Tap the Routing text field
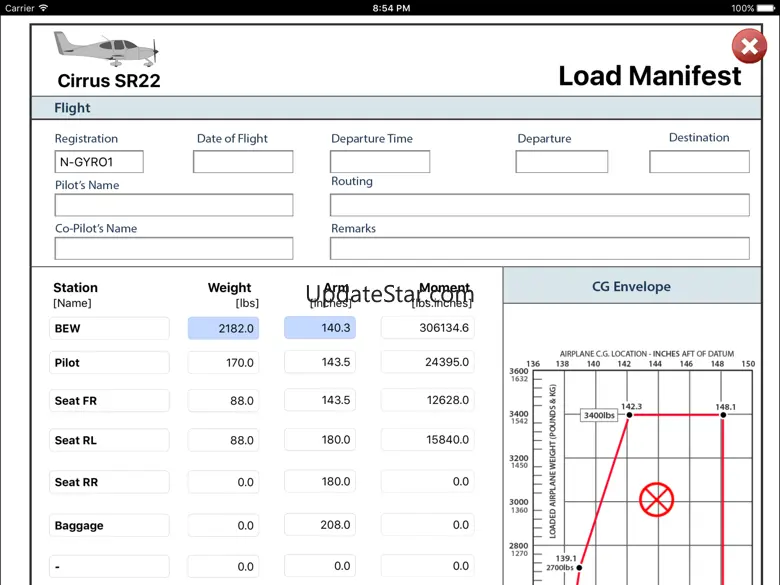Viewport: 780px width, 585px height. pos(539,205)
